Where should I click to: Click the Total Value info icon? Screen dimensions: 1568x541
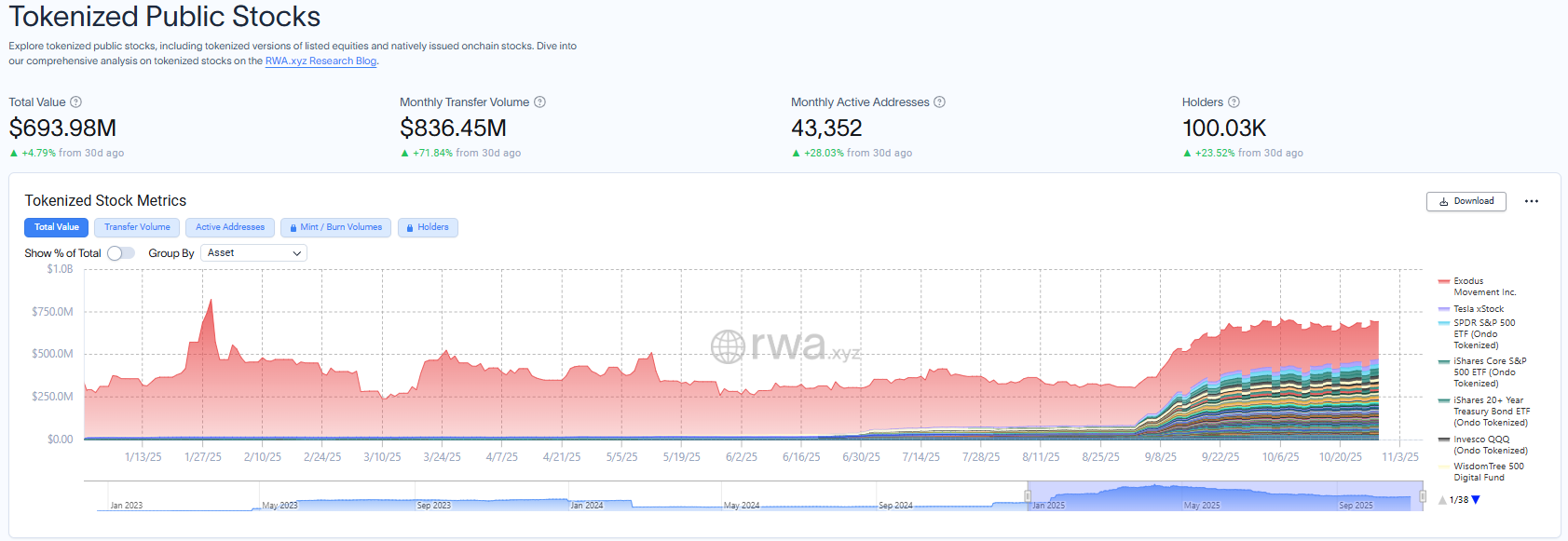click(x=76, y=102)
